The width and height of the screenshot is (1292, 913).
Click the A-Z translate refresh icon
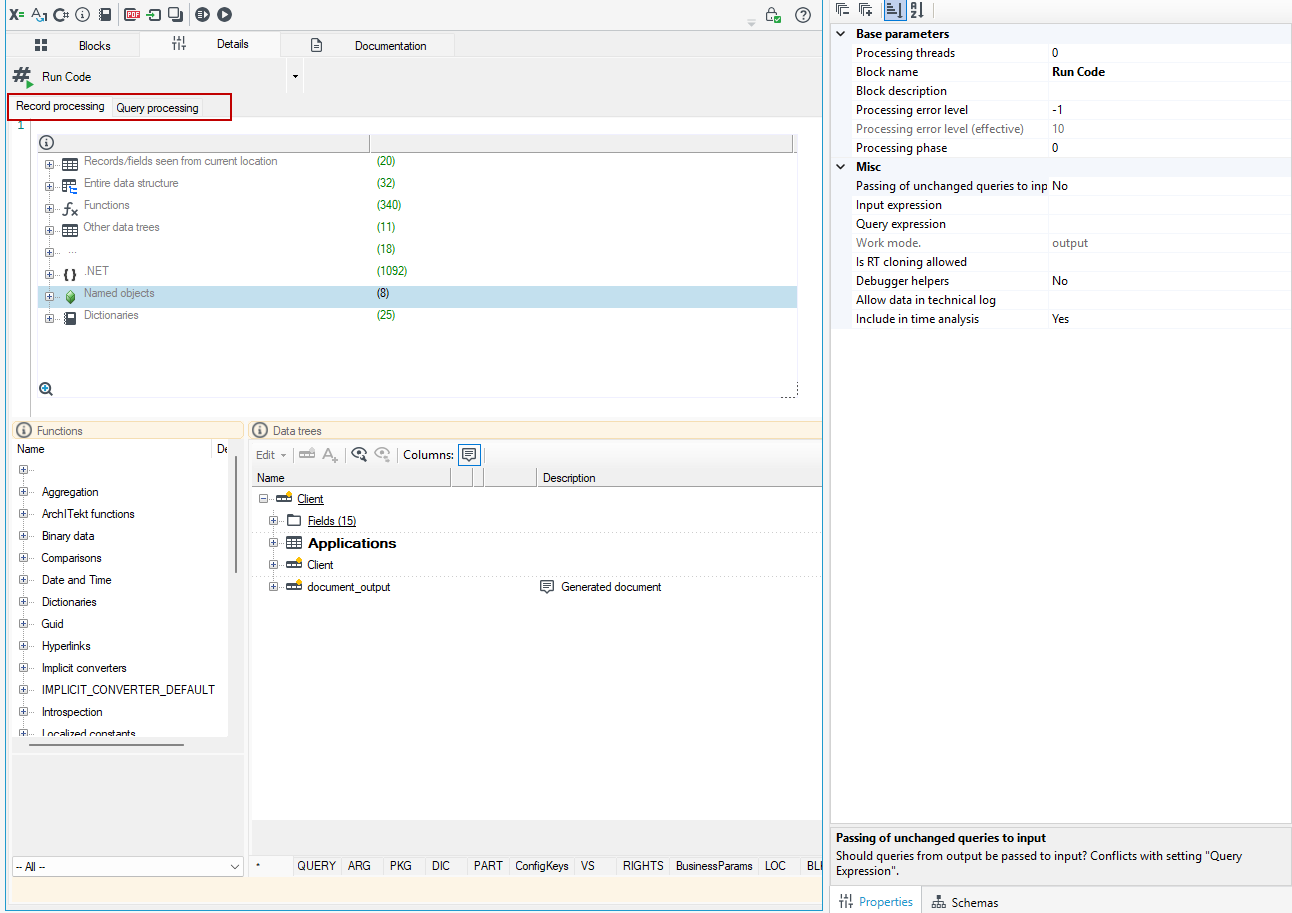pyautogui.click(x=39, y=15)
